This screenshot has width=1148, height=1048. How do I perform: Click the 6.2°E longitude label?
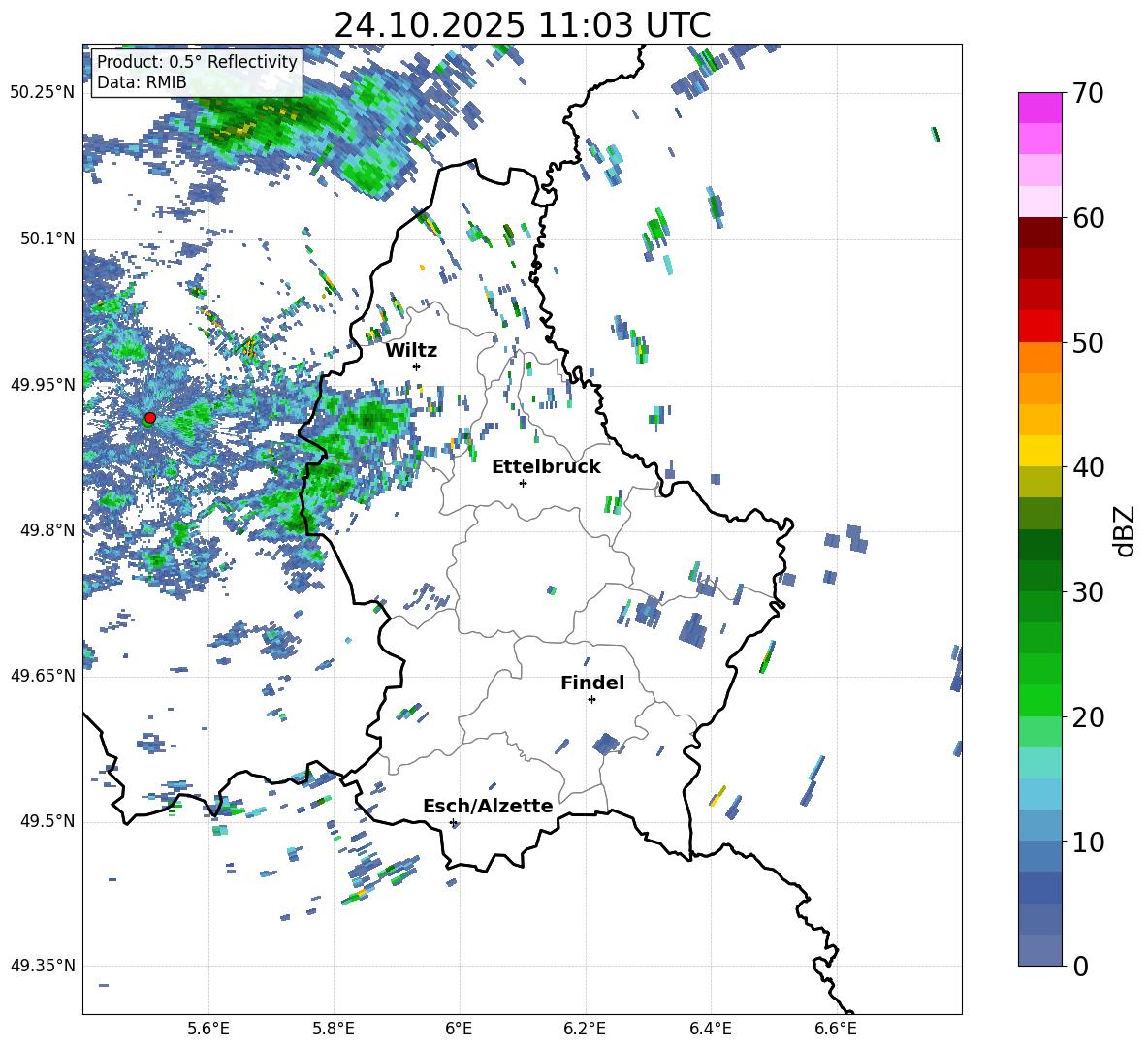tap(585, 1029)
